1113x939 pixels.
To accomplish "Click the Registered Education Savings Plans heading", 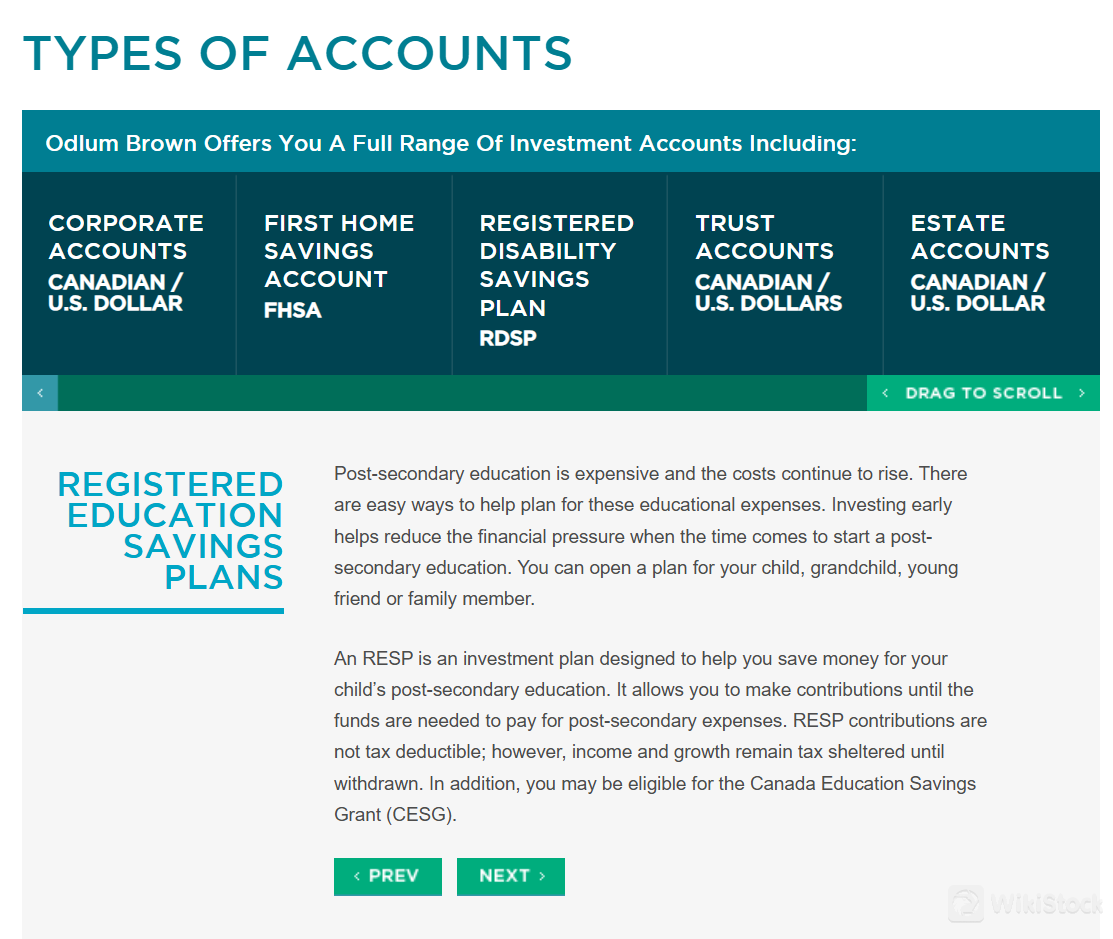I will pyautogui.click(x=172, y=531).
